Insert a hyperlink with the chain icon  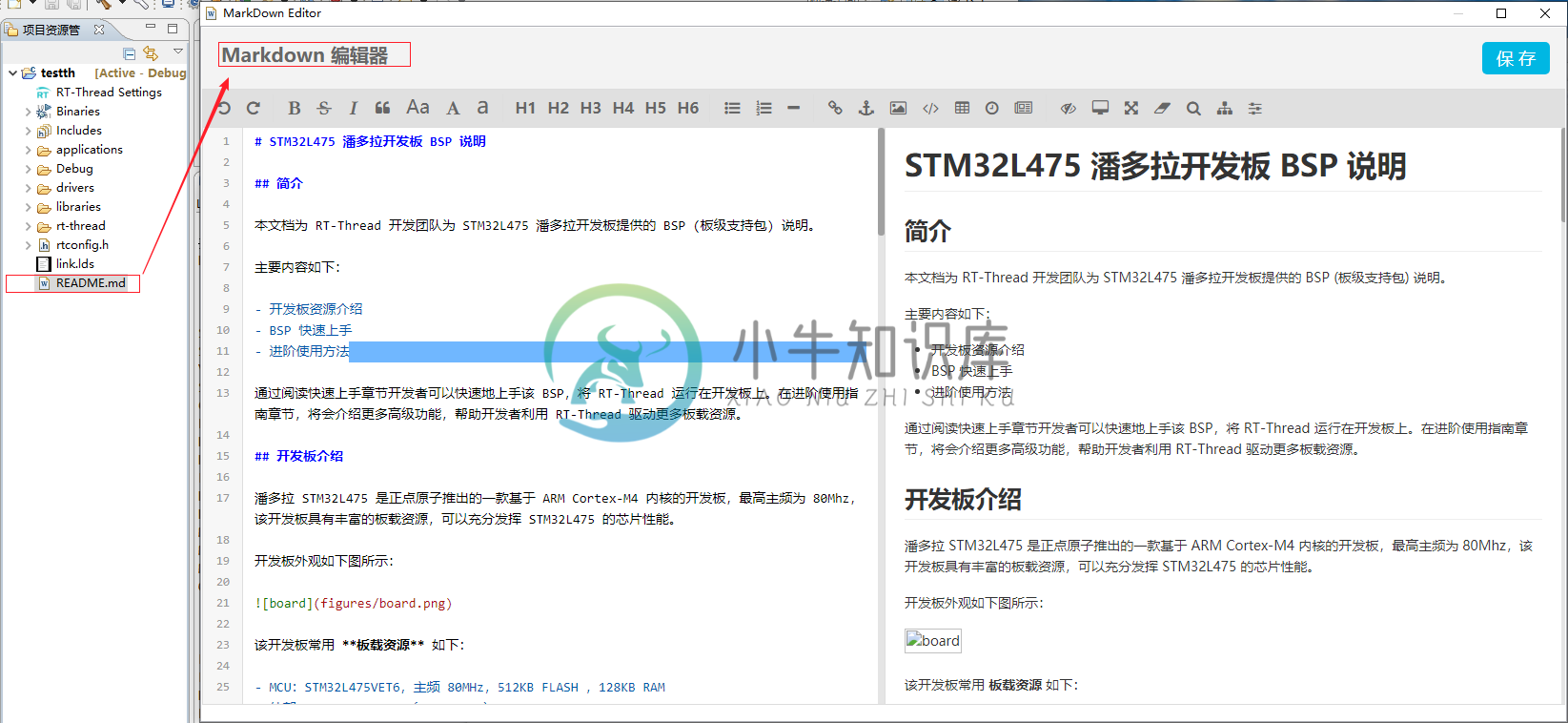click(x=835, y=108)
